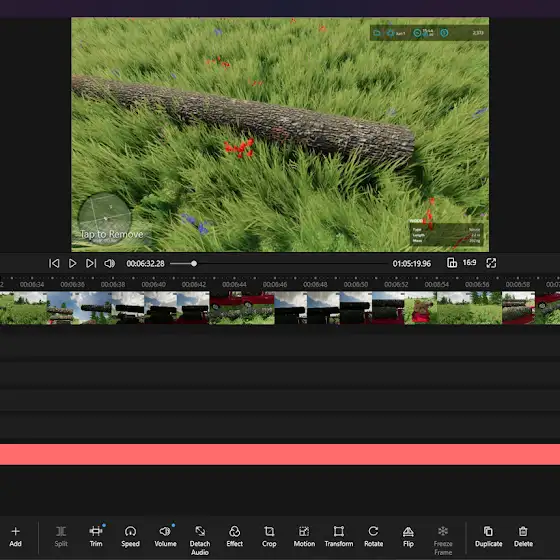The image size is (560, 560).
Task: Click the preview progress slider handle
Action: (x=194, y=264)
